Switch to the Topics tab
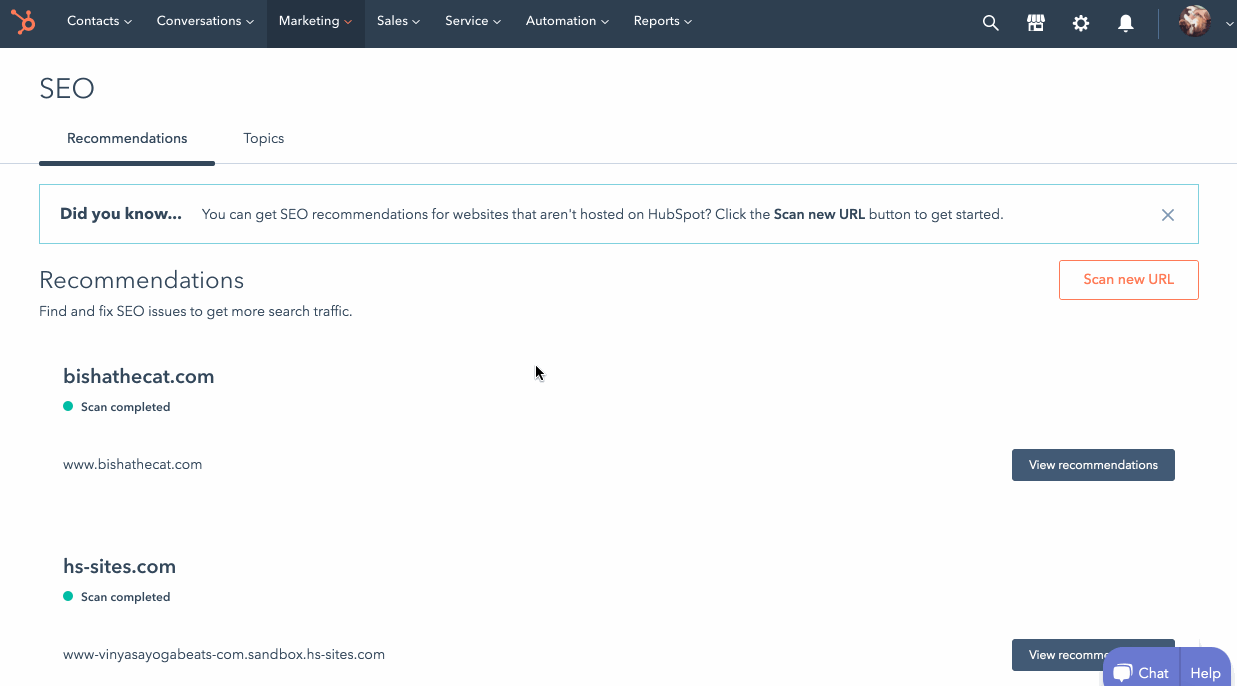Image resolution: width=1237 pixels, height=686 pixels. (264, 139)
